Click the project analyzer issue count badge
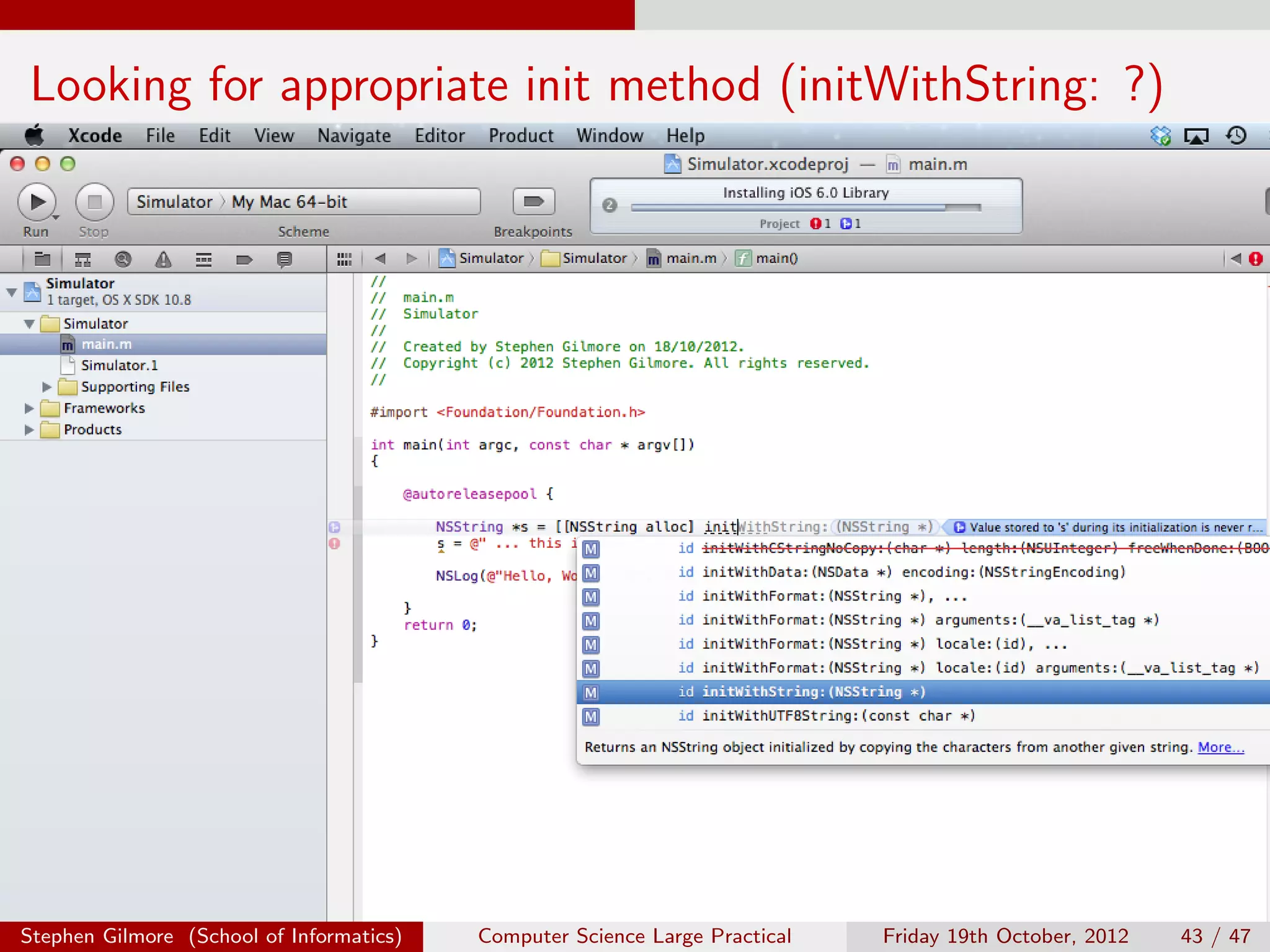The image size is (1270, 952). (x=850, y=224)
